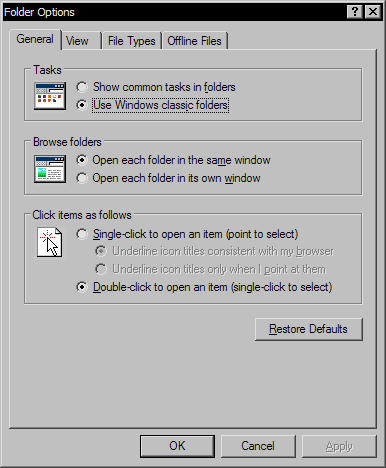386x468 pixels.
Task: Go to the Offline Files tab
Action: (x=194, y=41)
